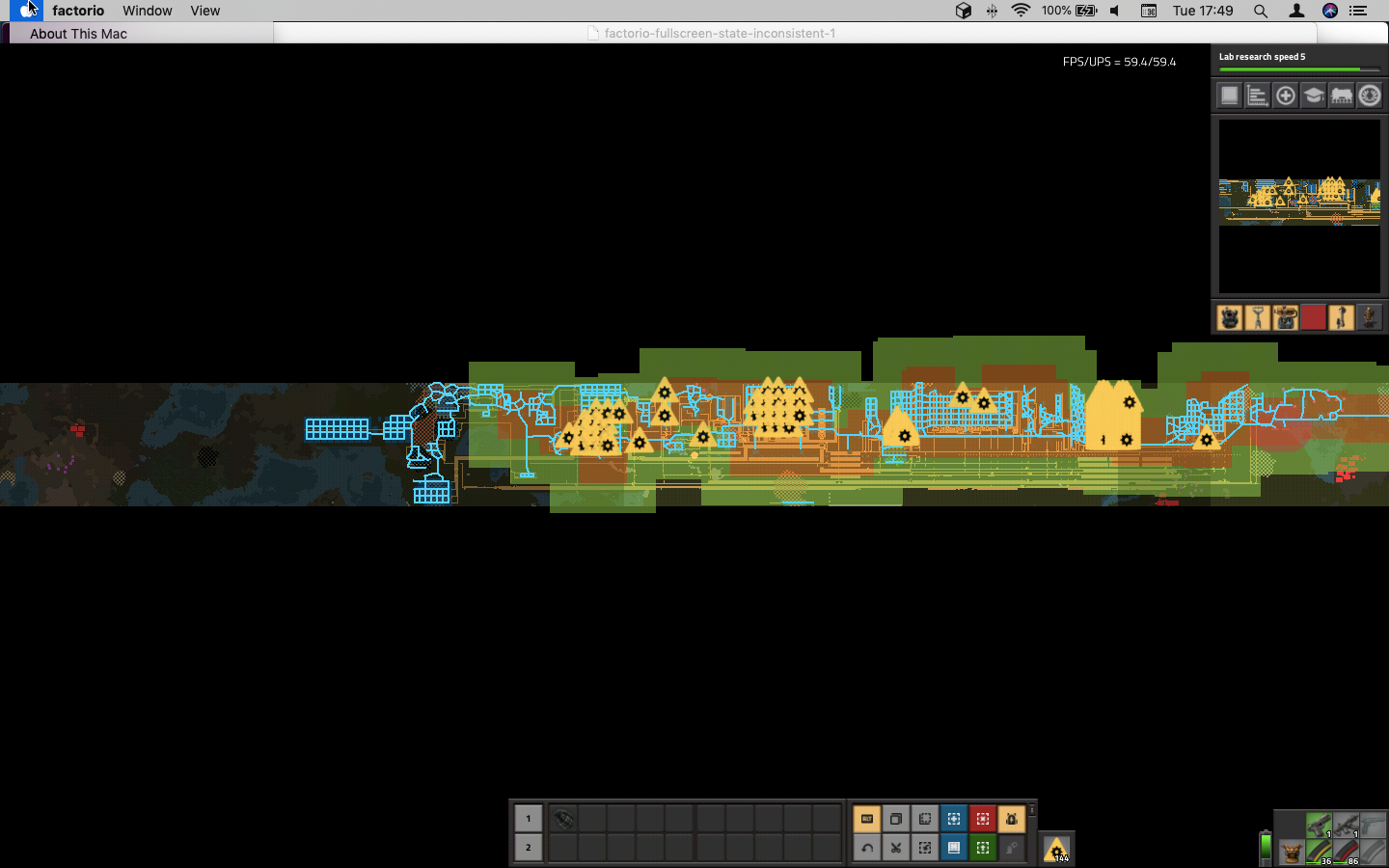
Task: Pick the grenade in the quickbar
Action: tap(564, 819)
